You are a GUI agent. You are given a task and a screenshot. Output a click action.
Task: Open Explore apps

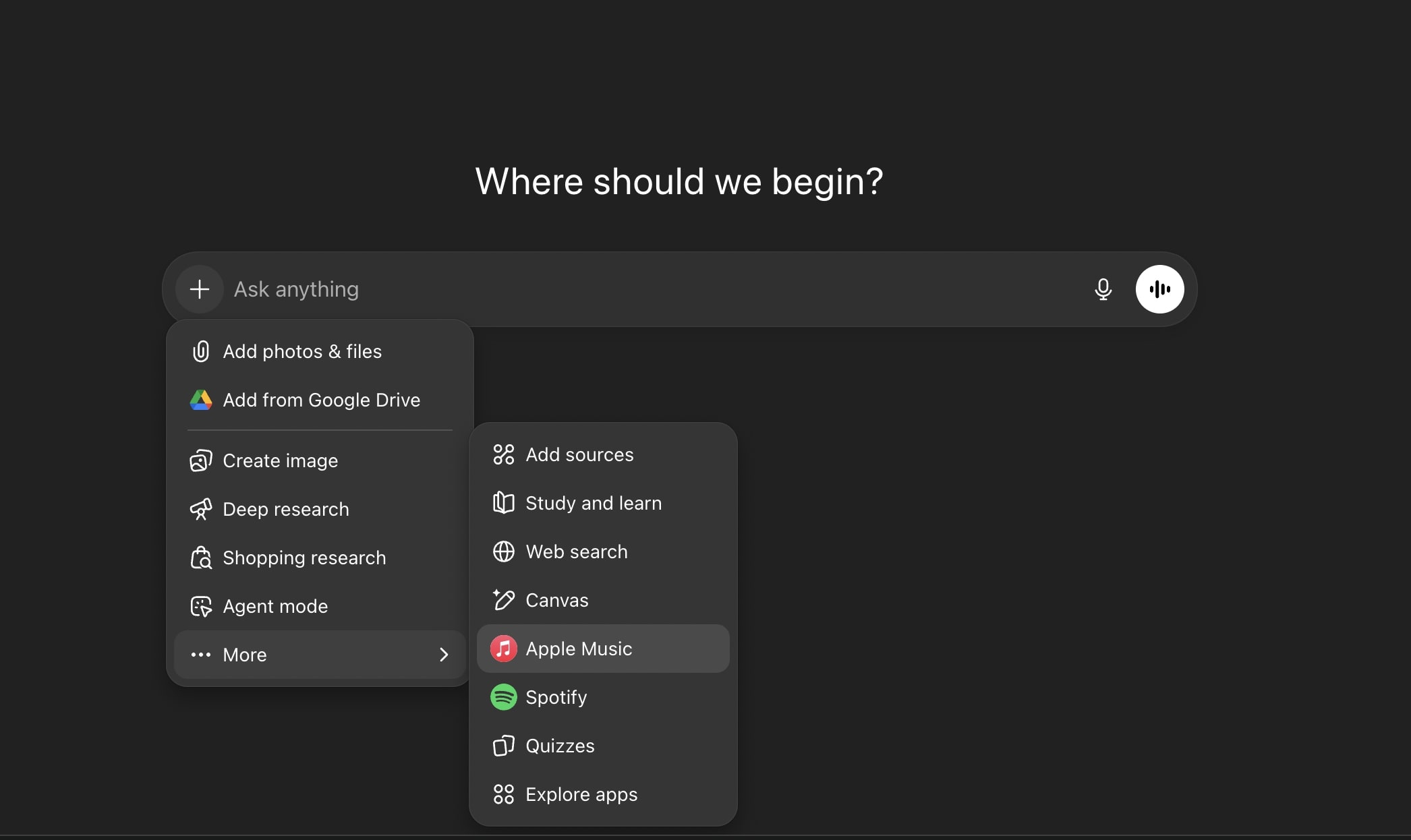point(581,794)
